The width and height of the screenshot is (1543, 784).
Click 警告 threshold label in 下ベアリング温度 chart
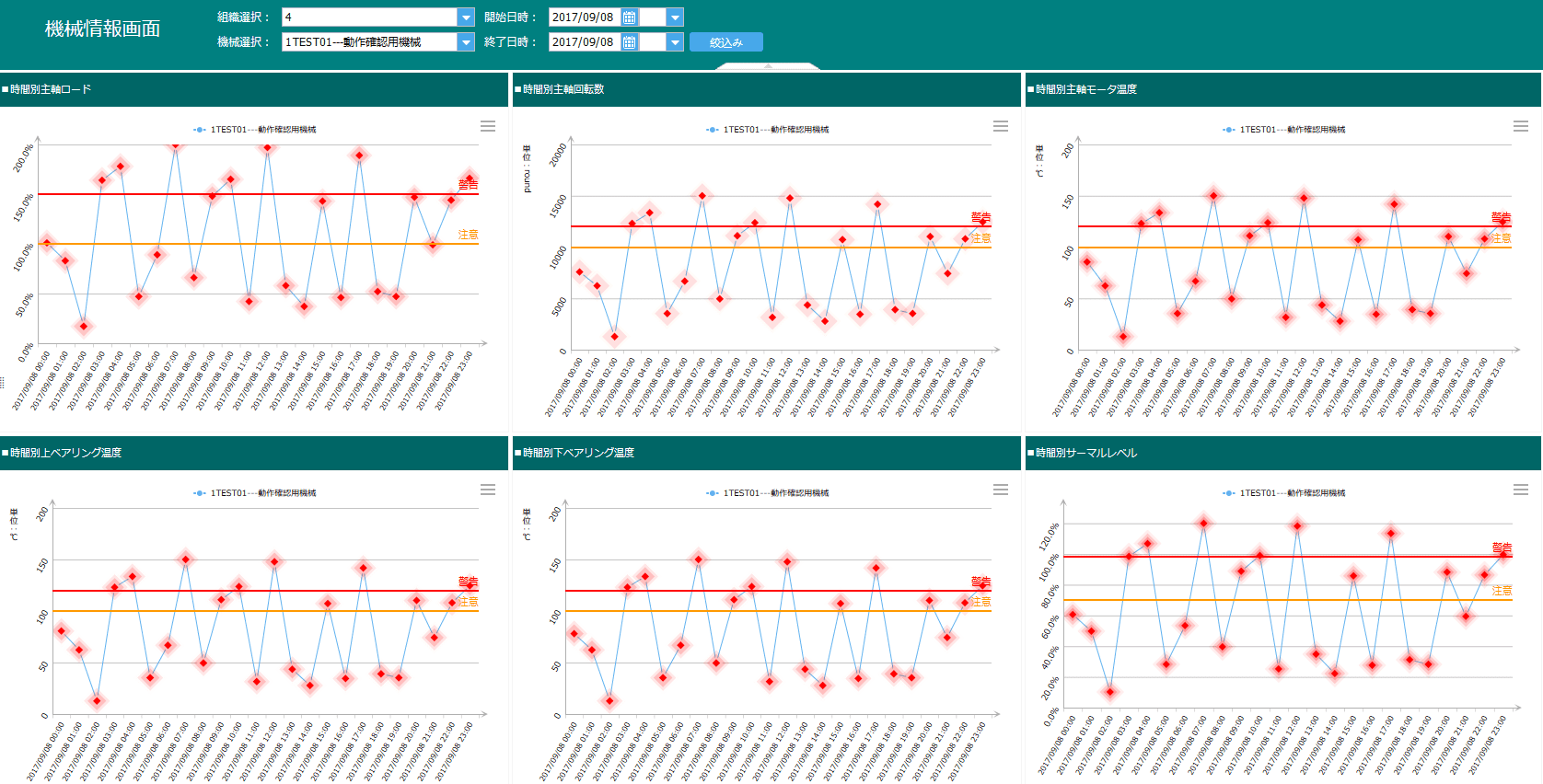coord(981,582)
